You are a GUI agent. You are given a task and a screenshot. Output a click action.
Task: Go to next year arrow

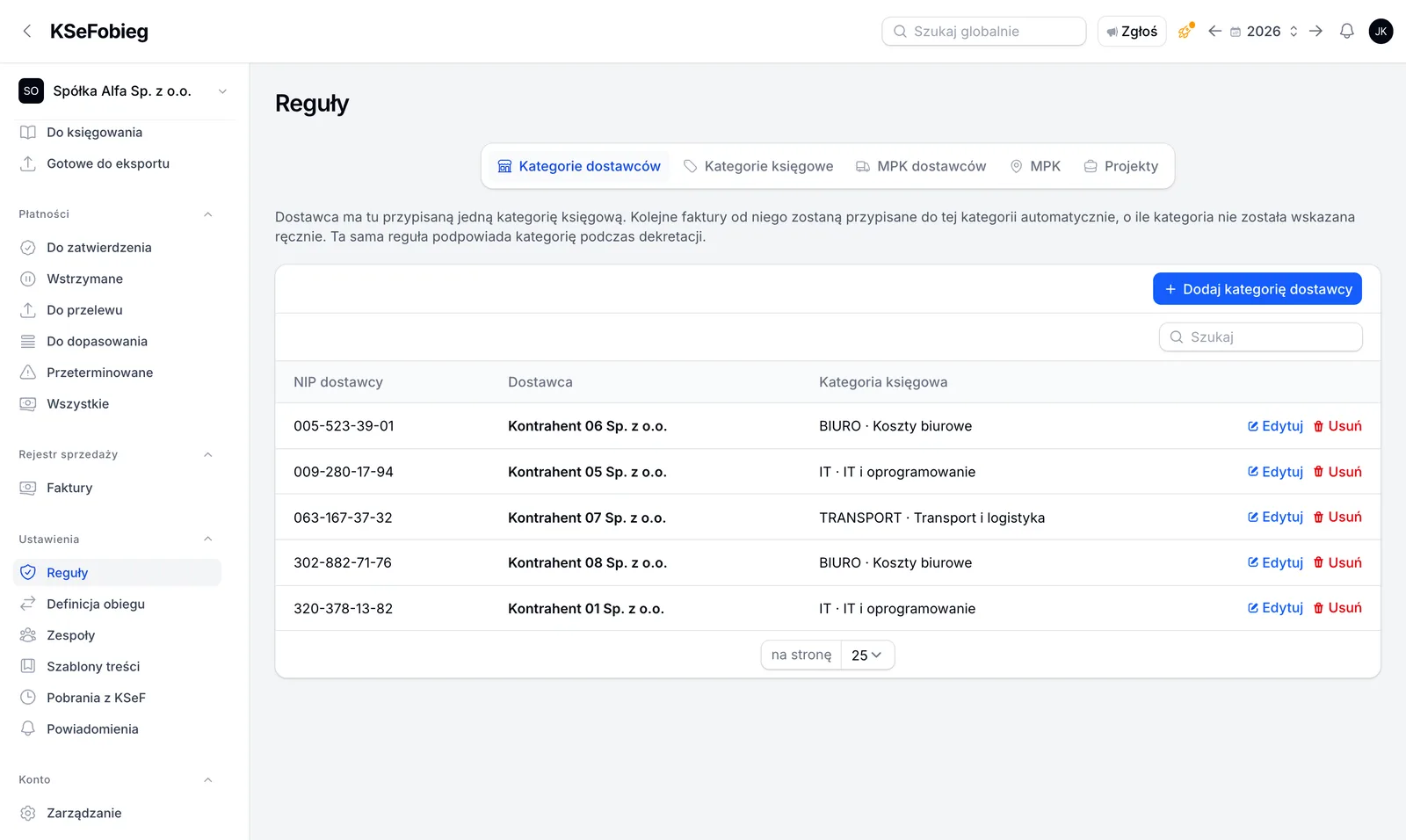tap(1315, 32)
